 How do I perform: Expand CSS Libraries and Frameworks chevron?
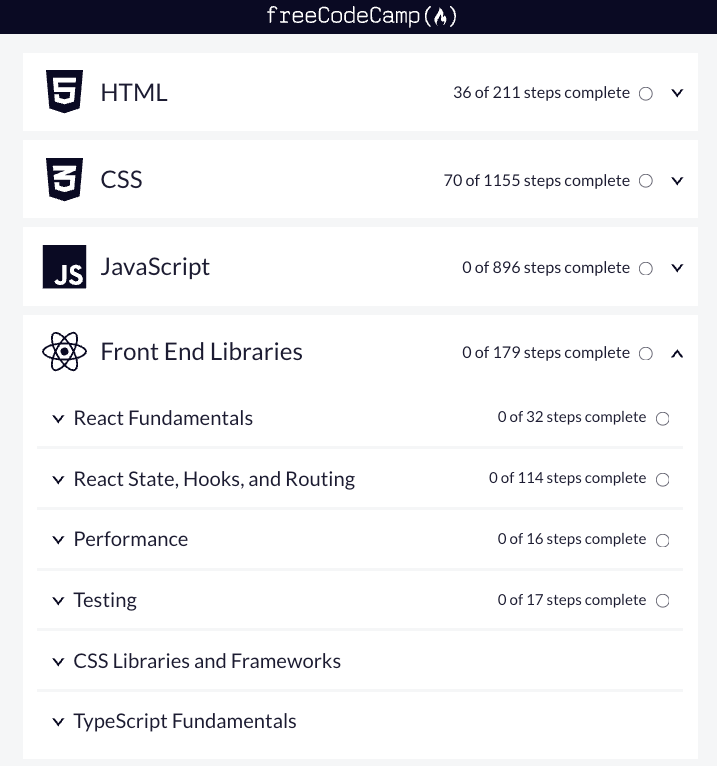[x=58, y=662]
